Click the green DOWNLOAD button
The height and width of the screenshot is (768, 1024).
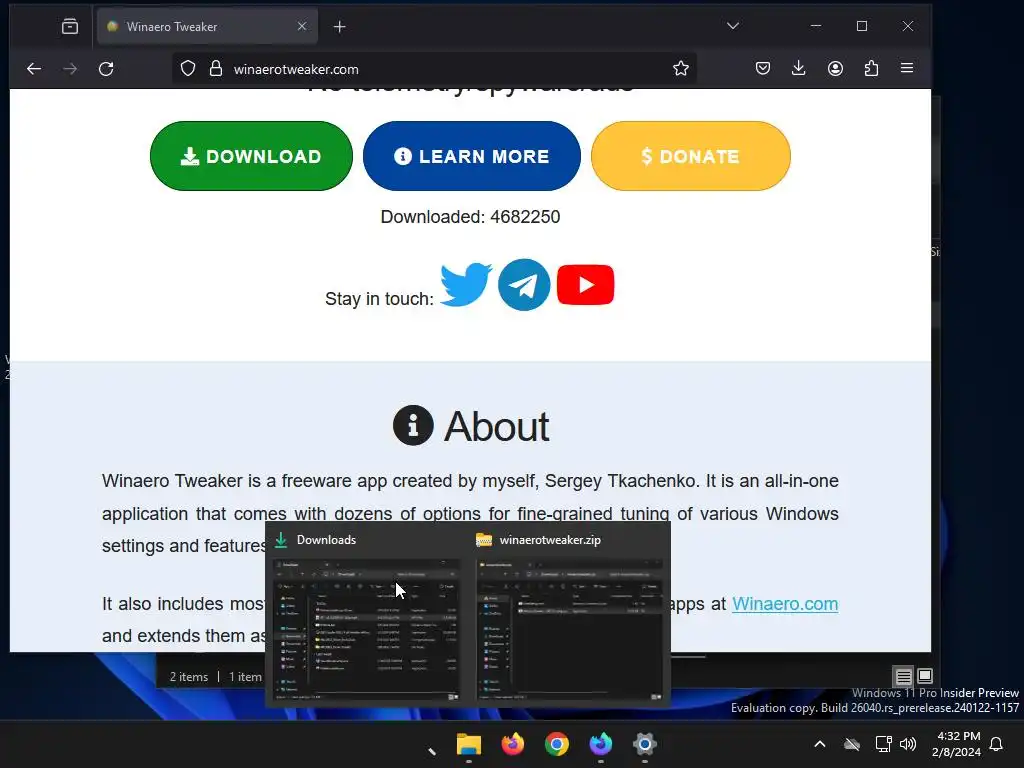coord(251,156)
